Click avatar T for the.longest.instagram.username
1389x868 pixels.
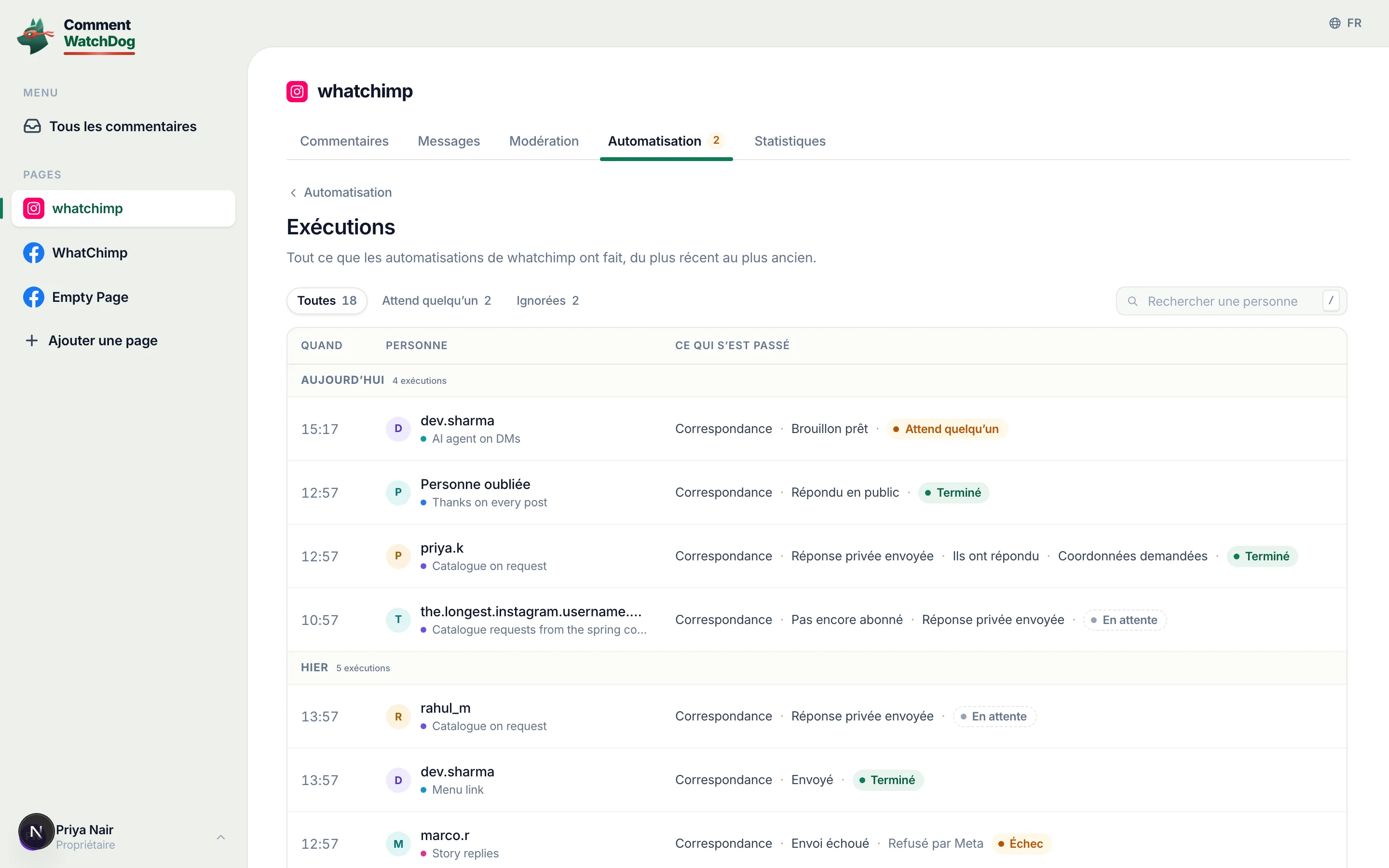[x=398, y=620]
